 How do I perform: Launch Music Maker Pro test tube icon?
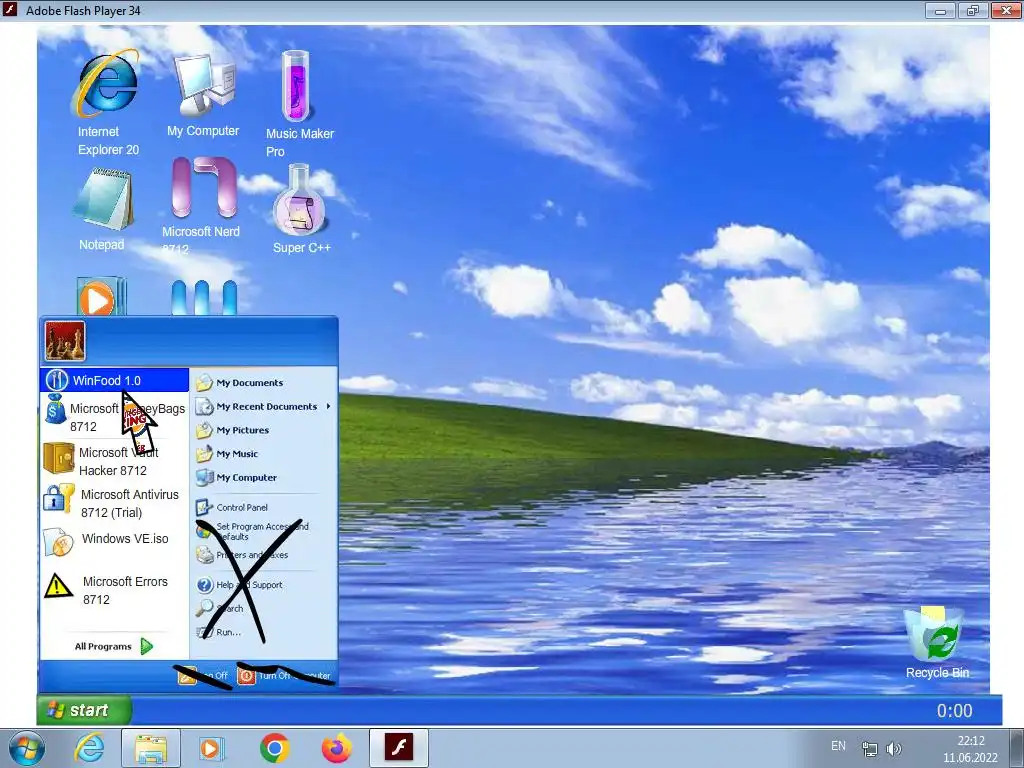point(298,104)
